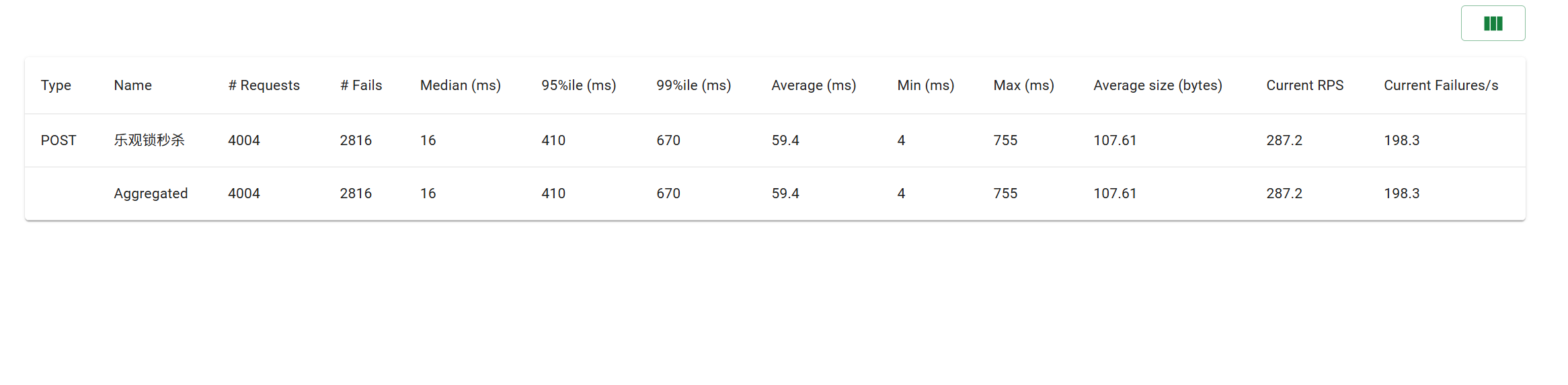Sort table by Name header
The image size is (1568, 385).
tap(132, 85)
